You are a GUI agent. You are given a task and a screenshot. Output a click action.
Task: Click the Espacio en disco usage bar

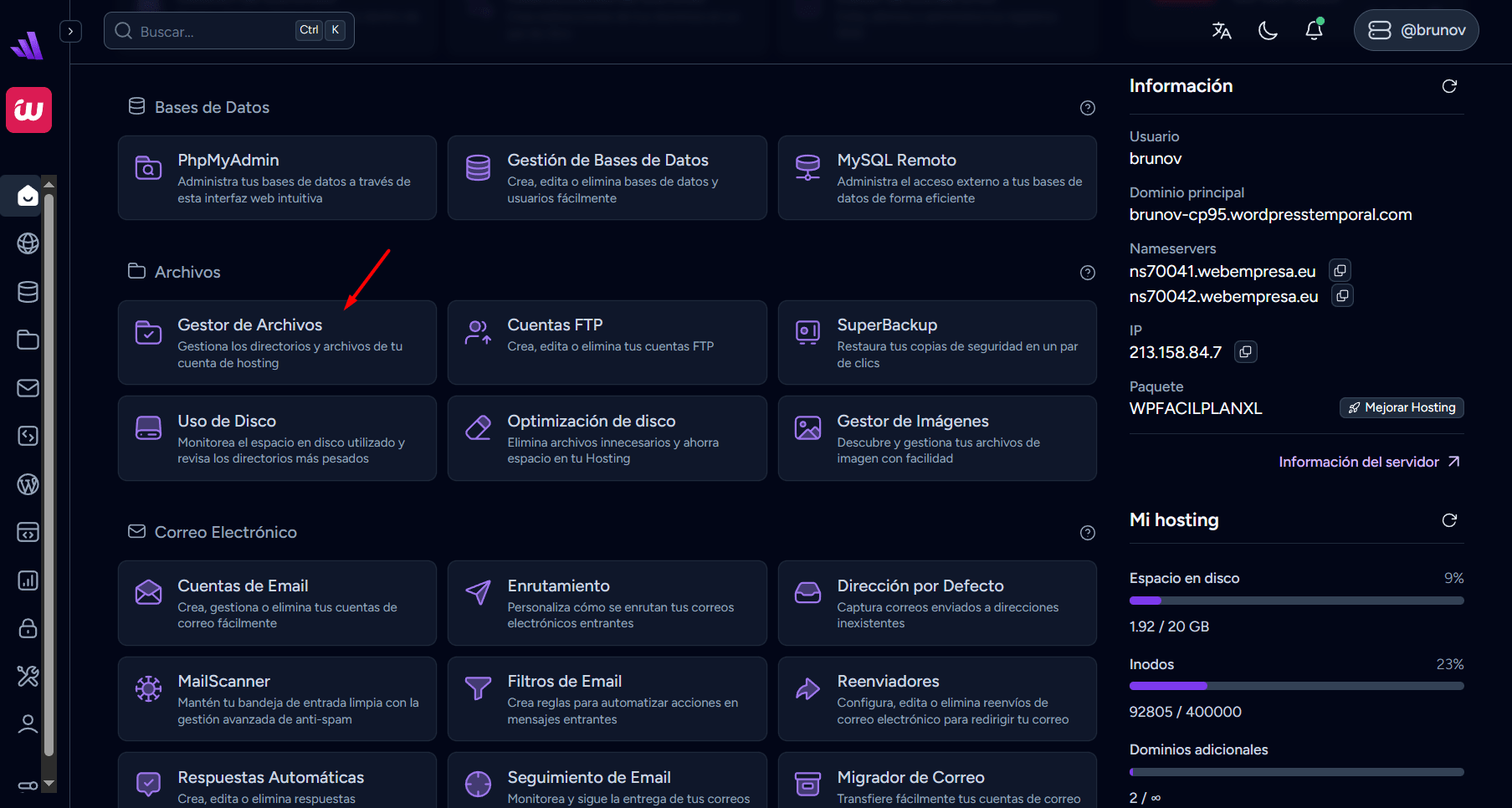point(1295,601)
